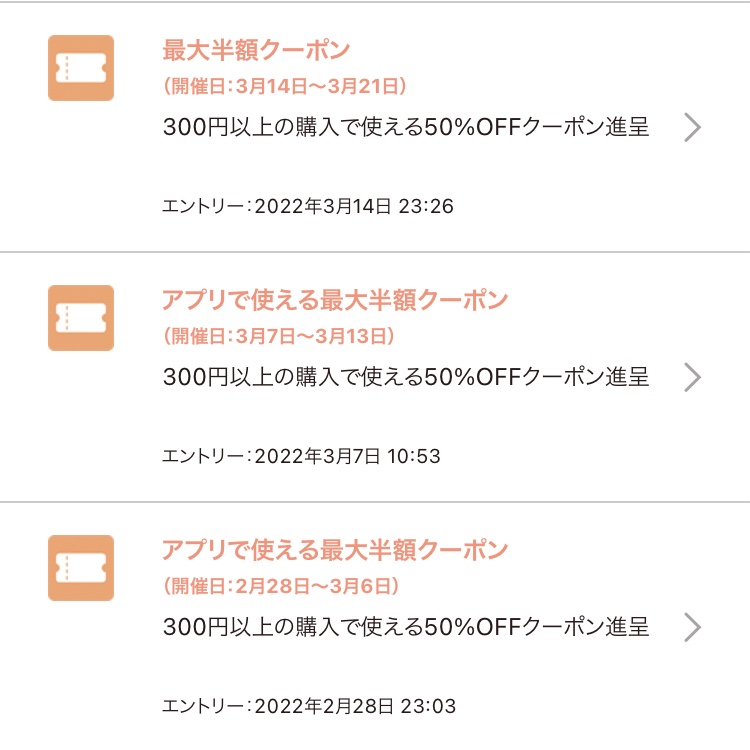Tap coupon icon for 3月14日〜3月21日 campaign
The image size is (750, 750).
tap(81, 68)
